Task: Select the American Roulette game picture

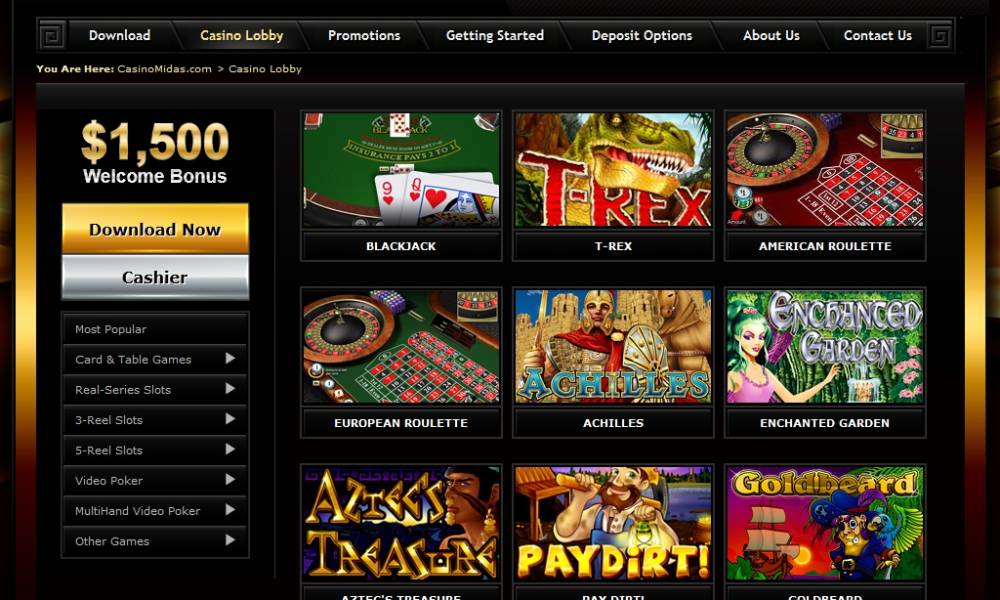Action: pos(825,170)
